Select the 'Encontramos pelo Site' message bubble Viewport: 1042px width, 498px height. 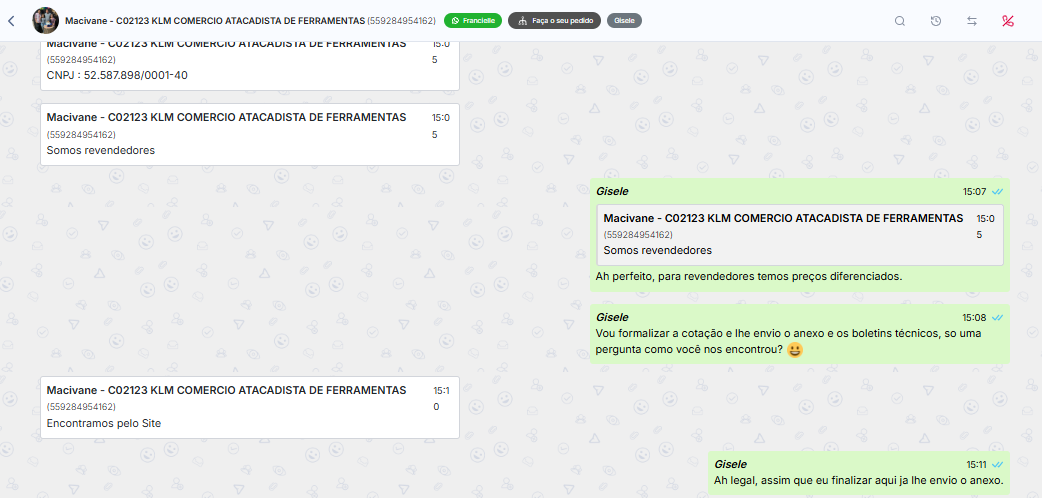pos(250,408)
